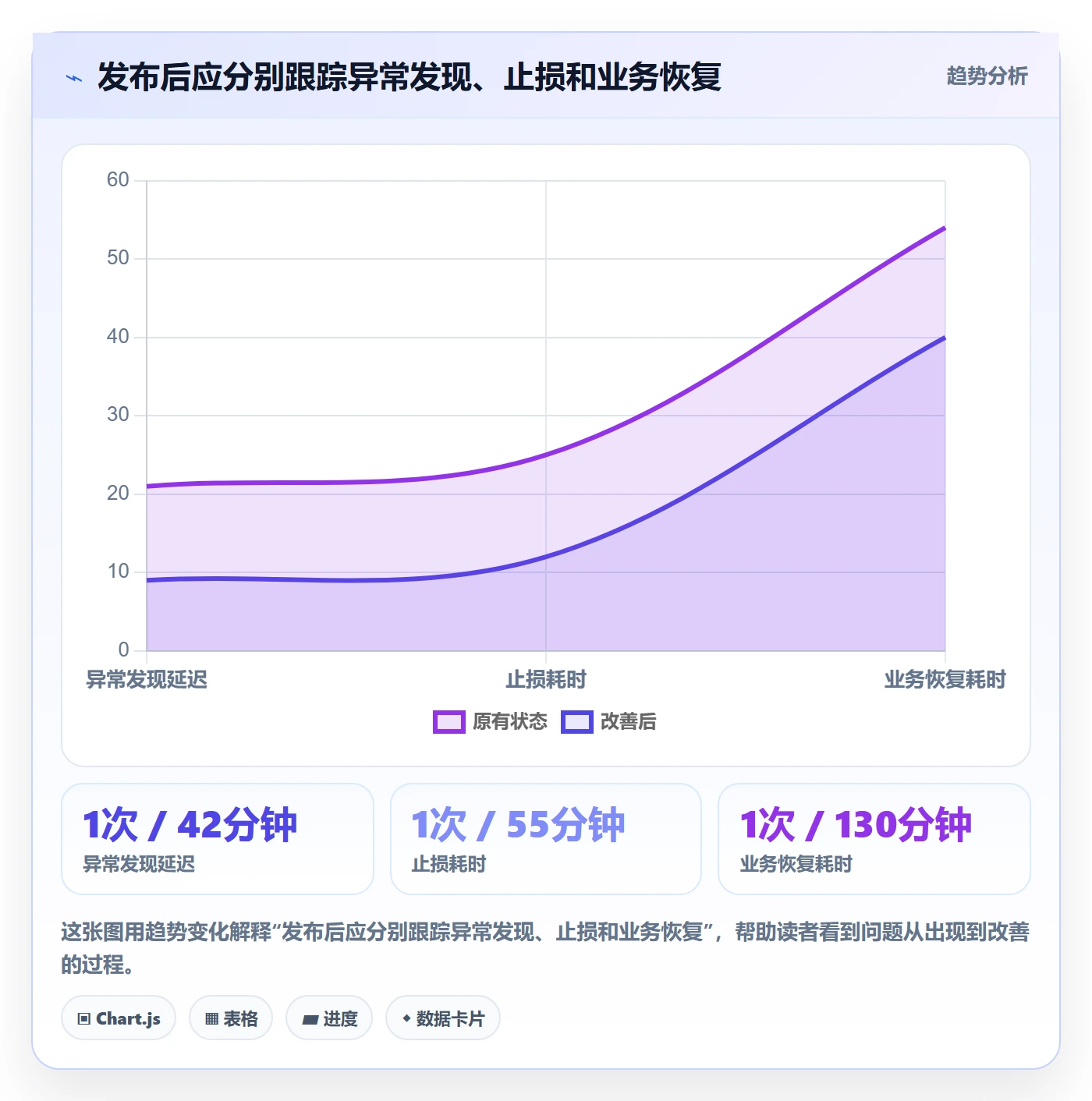Image resolution: width=1092 pixels, height=1101 pixels.
Task: Click the 原有状态 legend label
Action: pyautogui.click(x=510, y=722)
